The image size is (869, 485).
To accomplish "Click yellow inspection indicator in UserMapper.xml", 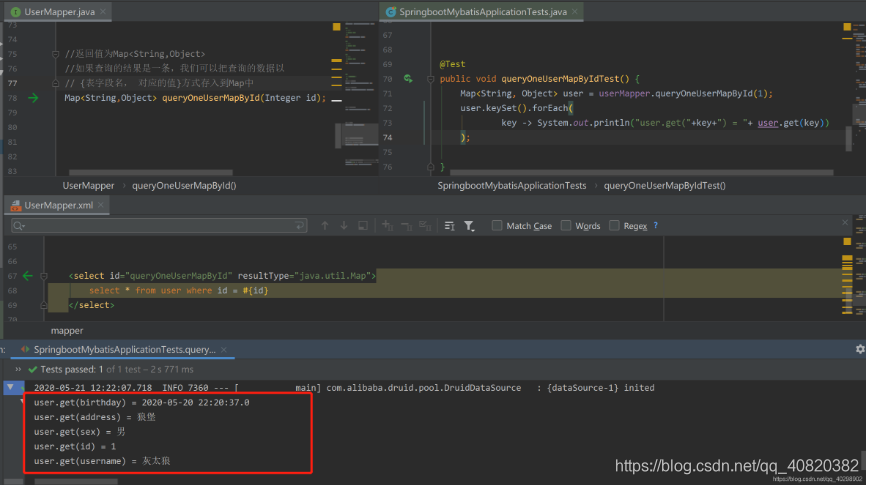I will 847,242.
